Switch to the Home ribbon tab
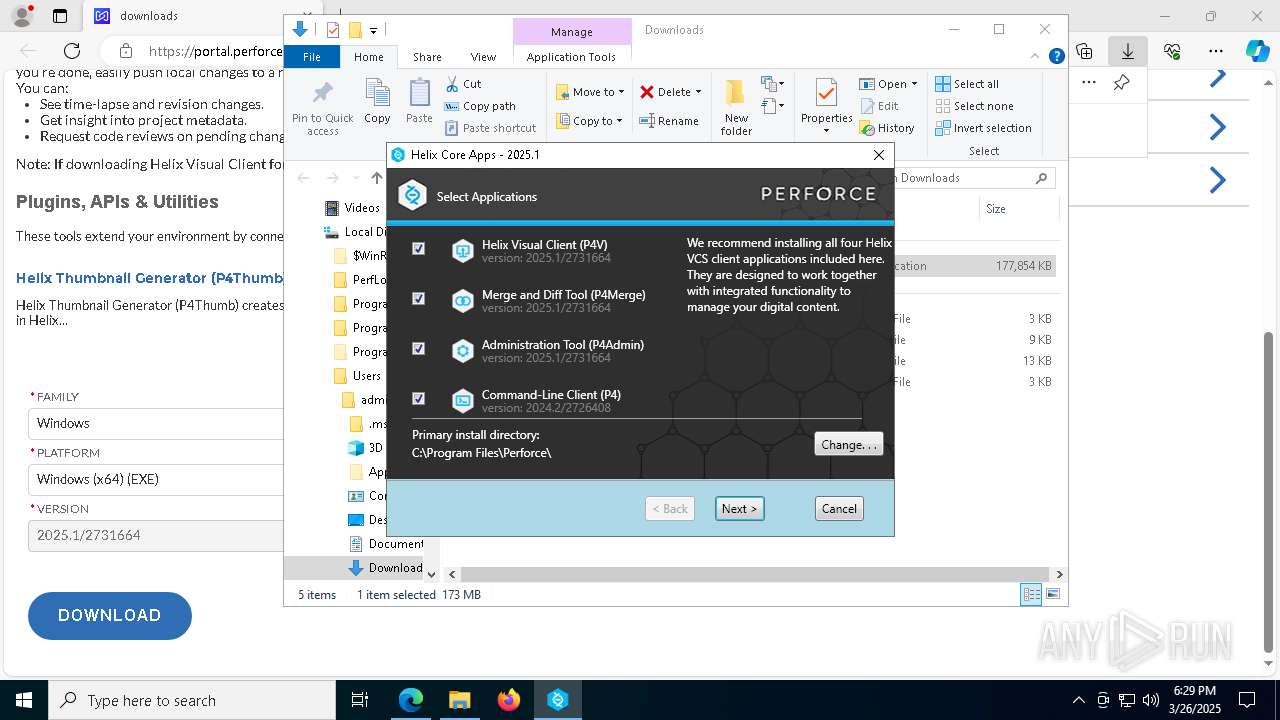 click(368, 57)
